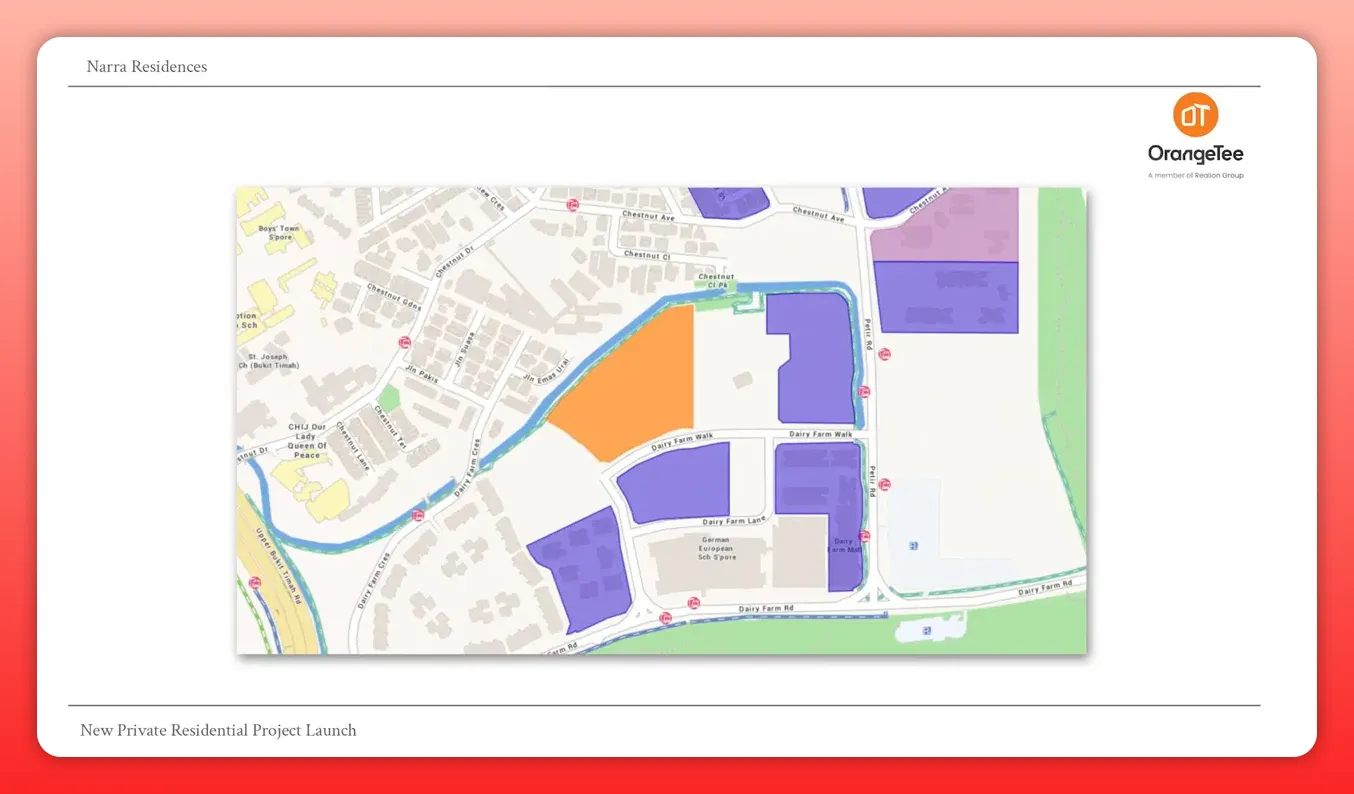This screenshot has height=794, width=1354.
Task: Select the Chestnut Cl Pk park label
Action: [716, 281]
